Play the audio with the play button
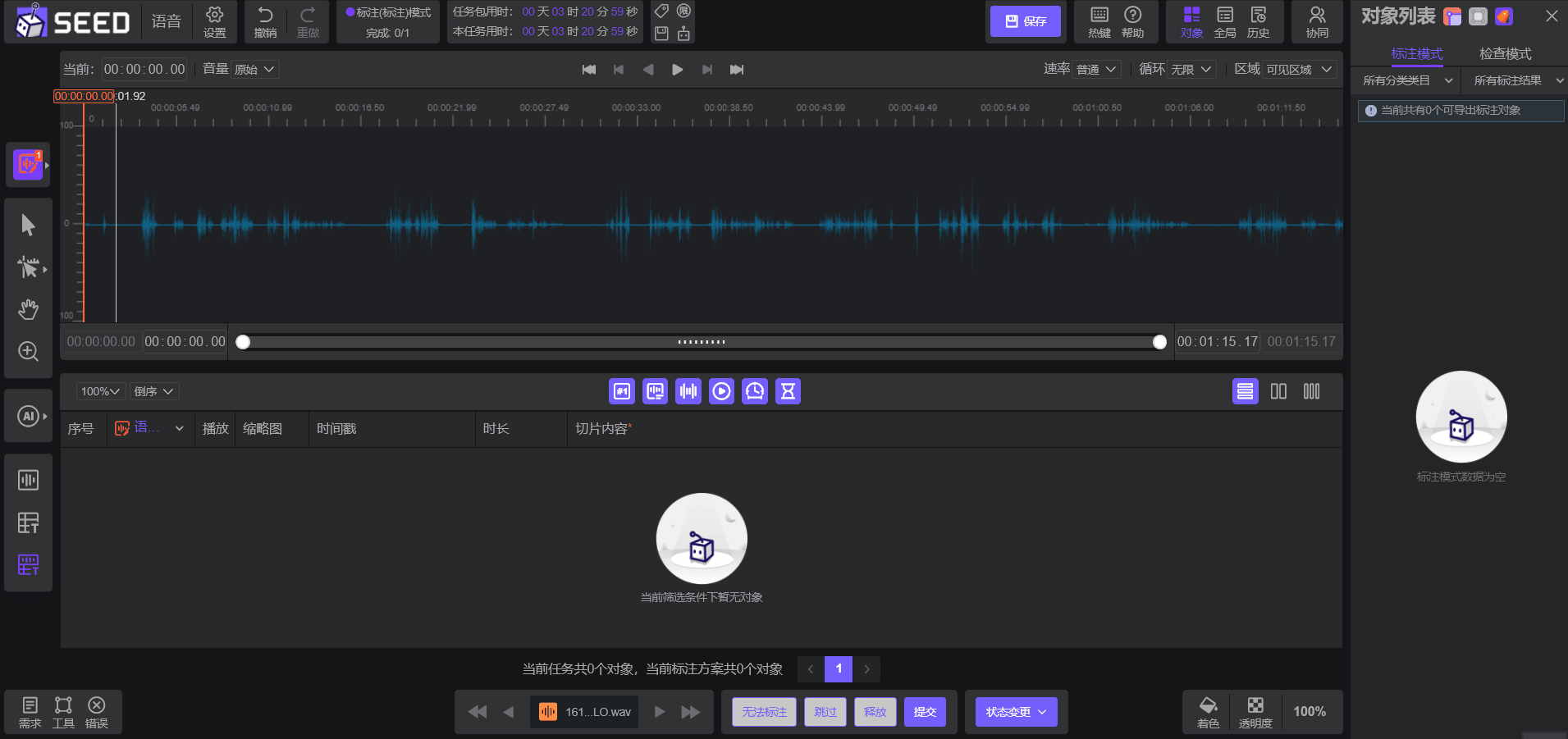Image resolution: width=1568 pixels, height=739 pixels. (x=677, y=70)
